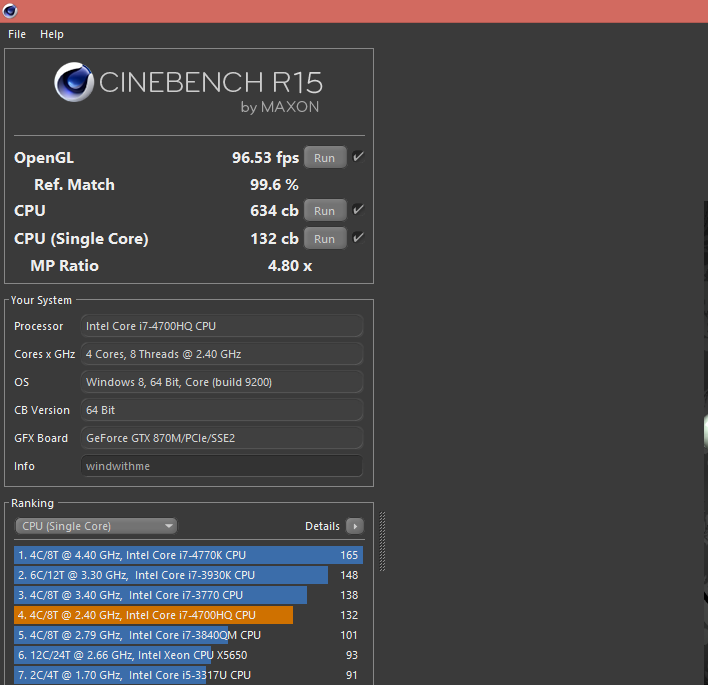Run the CPU benchmark
708x685 pixels.
[x=325, y=211]
